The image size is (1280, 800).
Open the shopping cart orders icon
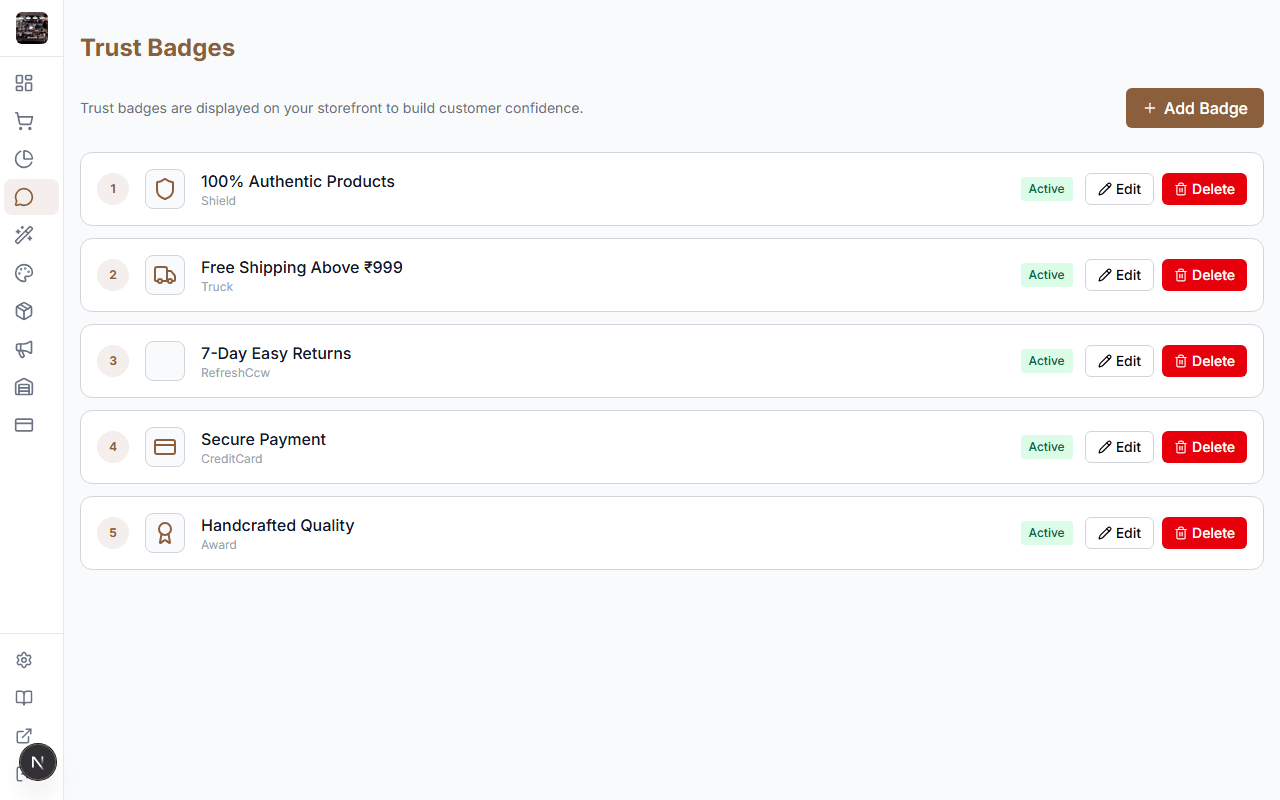click(24, 121)
